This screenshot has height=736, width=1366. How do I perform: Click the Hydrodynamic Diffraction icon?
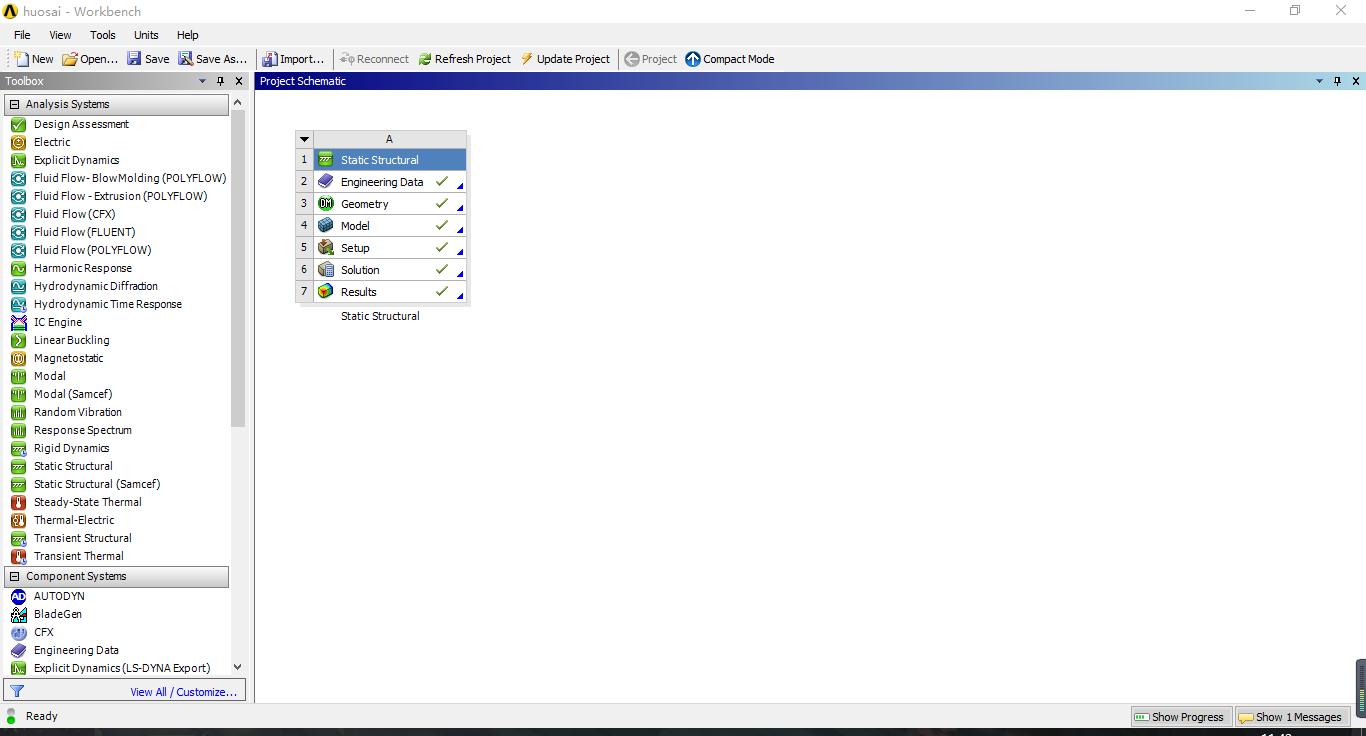point(18,286)
